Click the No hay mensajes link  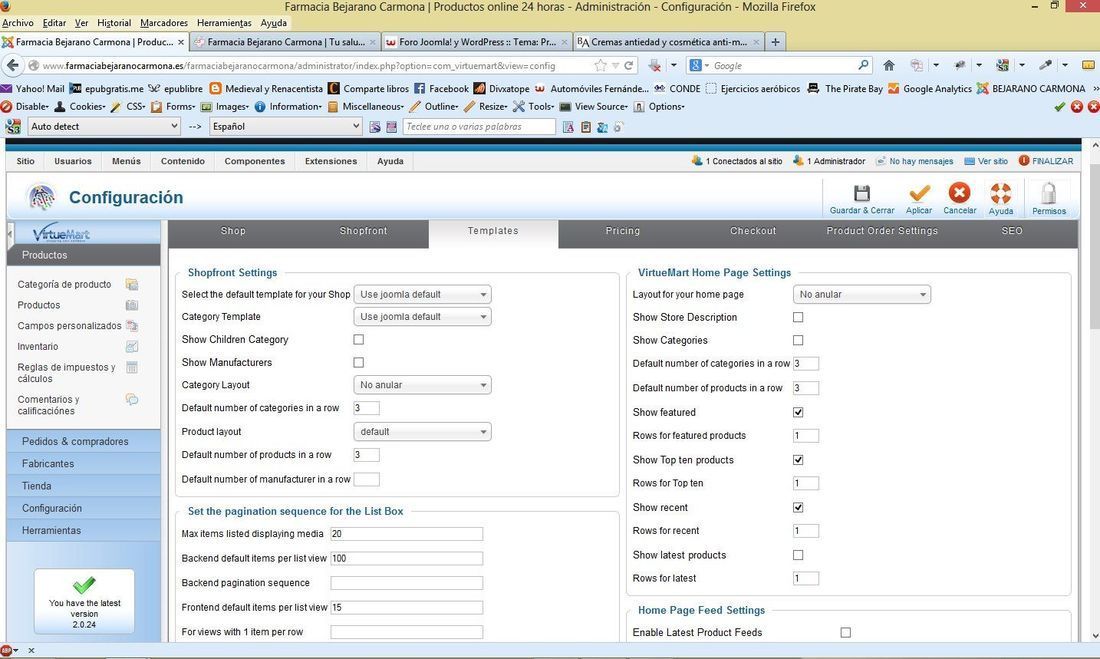[x=921, y=161]
